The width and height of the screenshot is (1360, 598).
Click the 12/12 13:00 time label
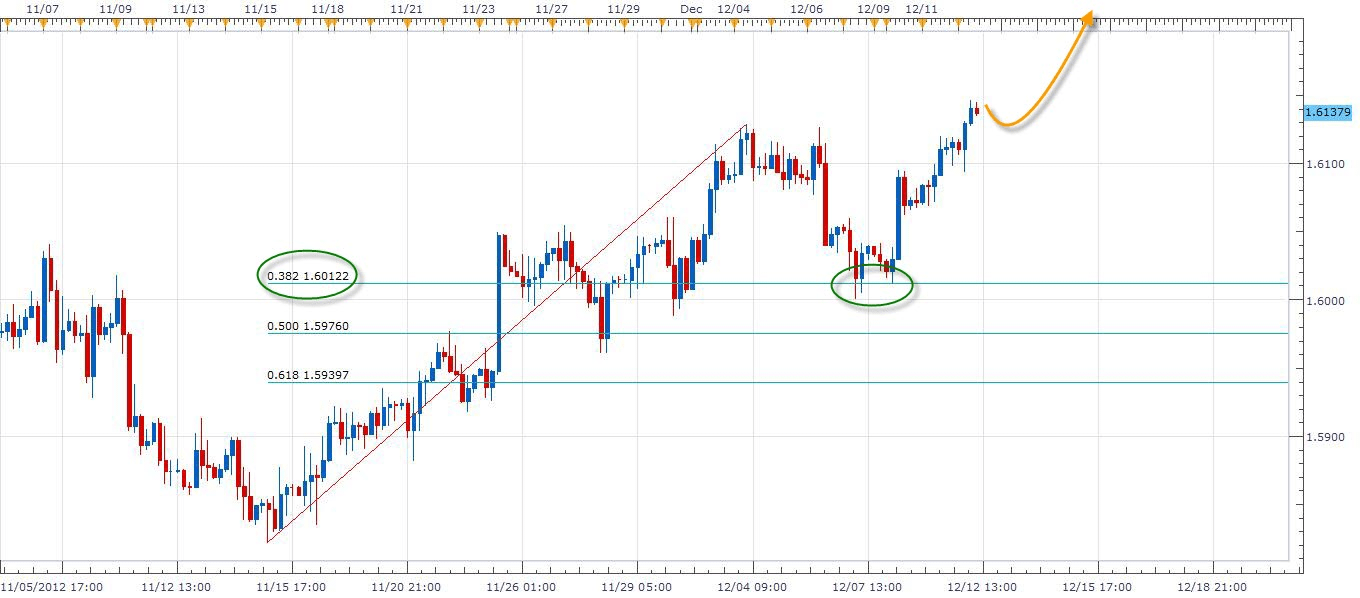coord(984,587)
